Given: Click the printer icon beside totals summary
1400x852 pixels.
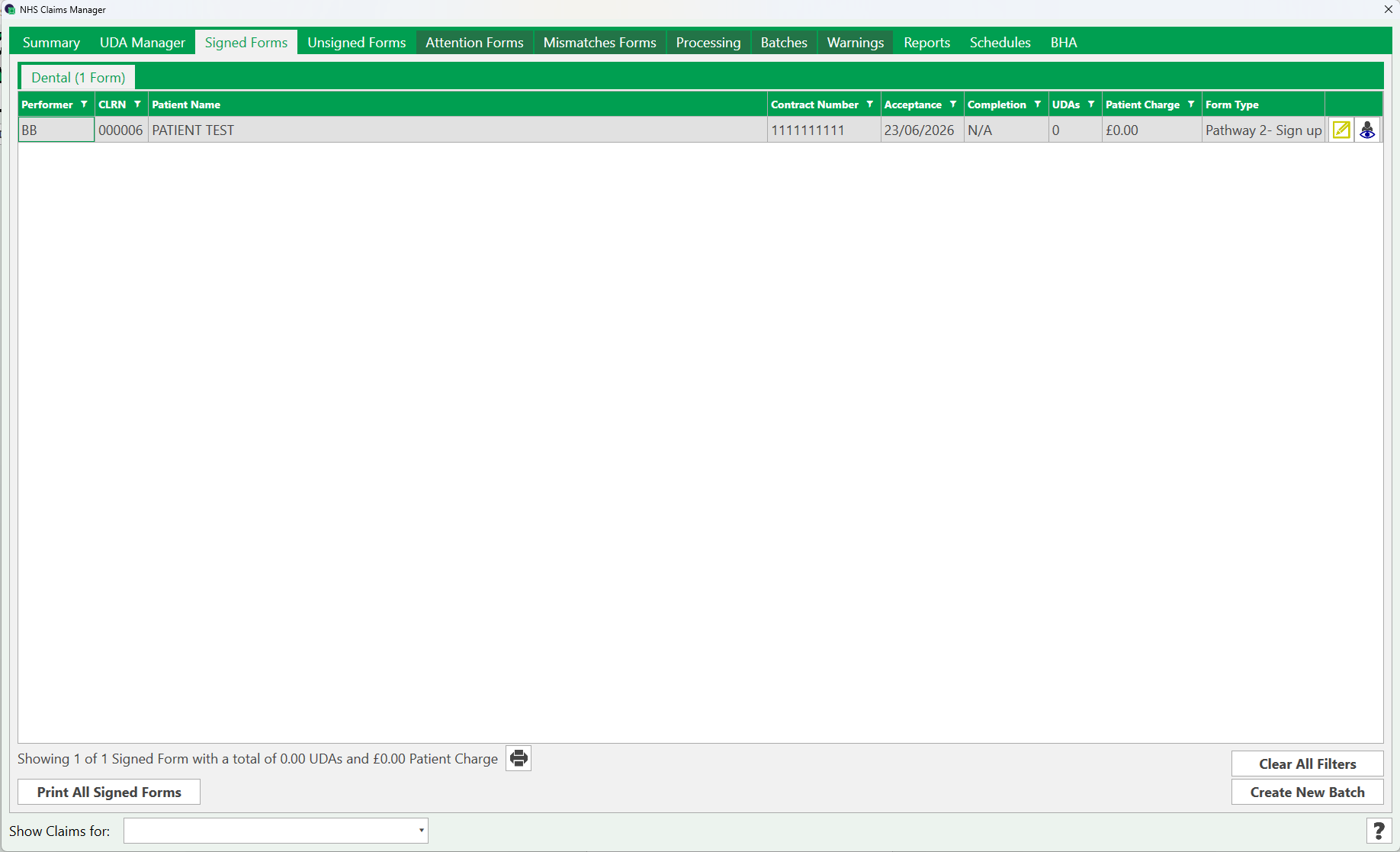Looking at the screenshot, I should point(519,758).
